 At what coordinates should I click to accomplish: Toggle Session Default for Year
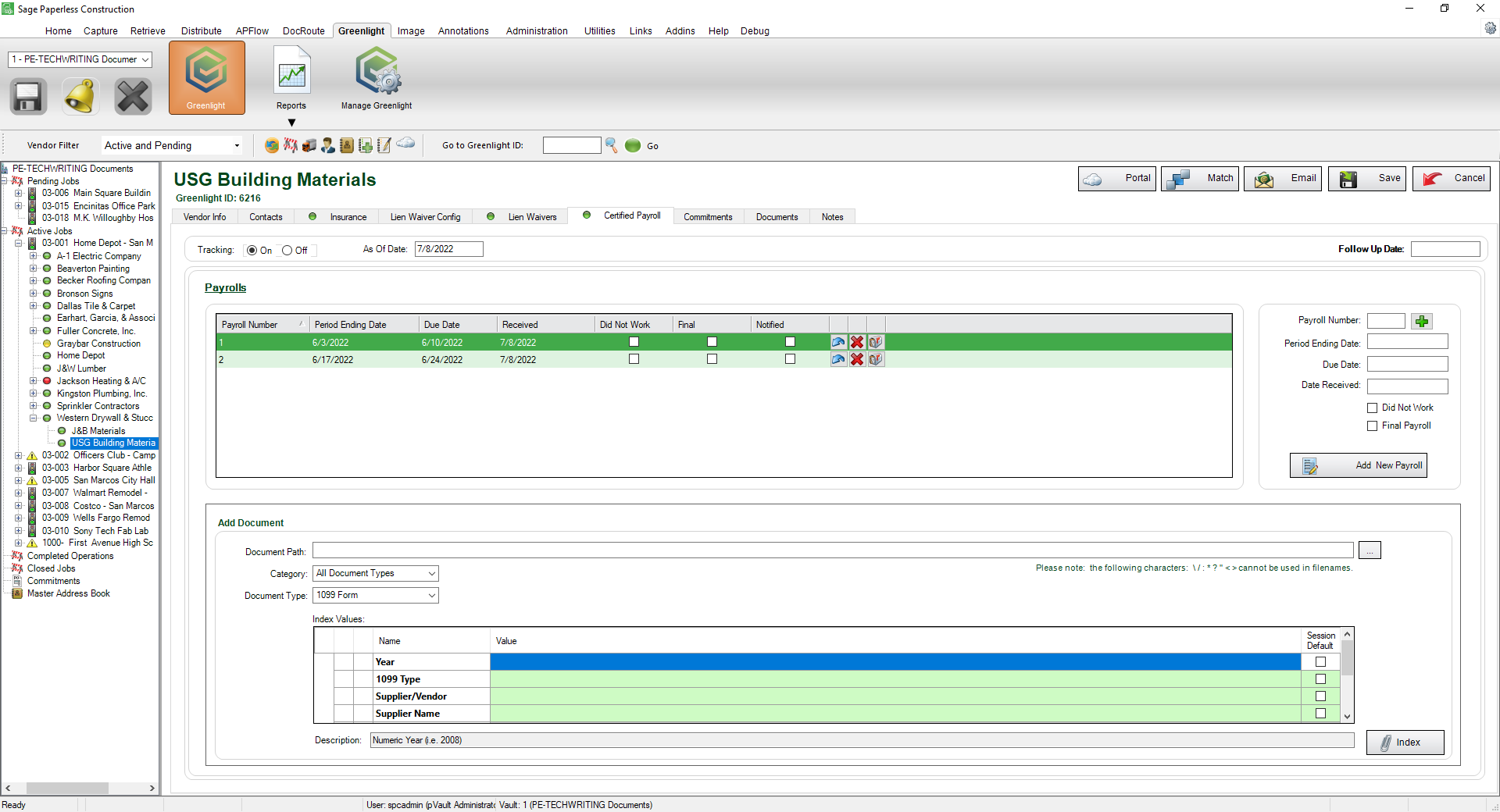tap(1321, 662)
